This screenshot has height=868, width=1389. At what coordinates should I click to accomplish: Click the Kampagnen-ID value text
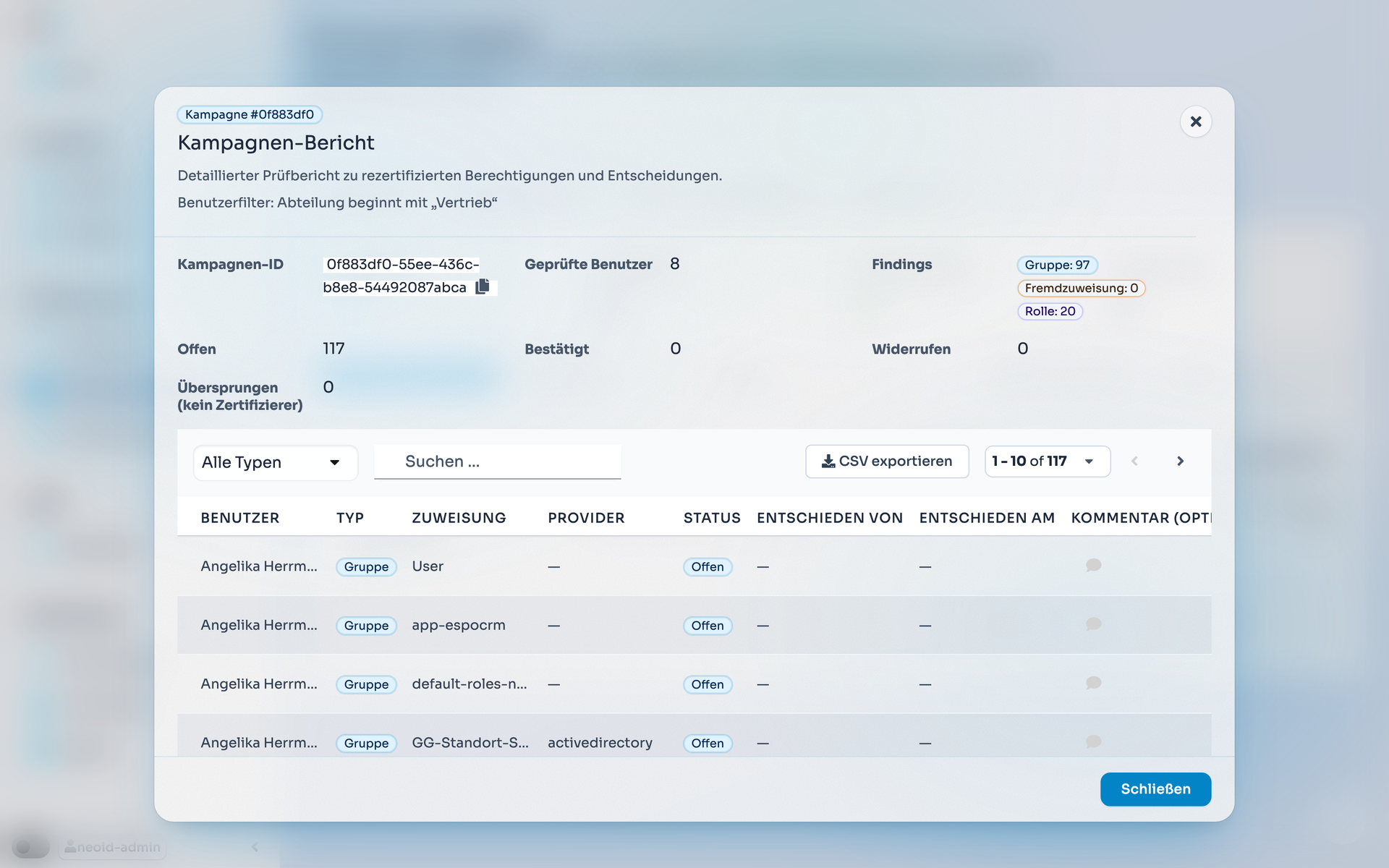click(401, 276)
